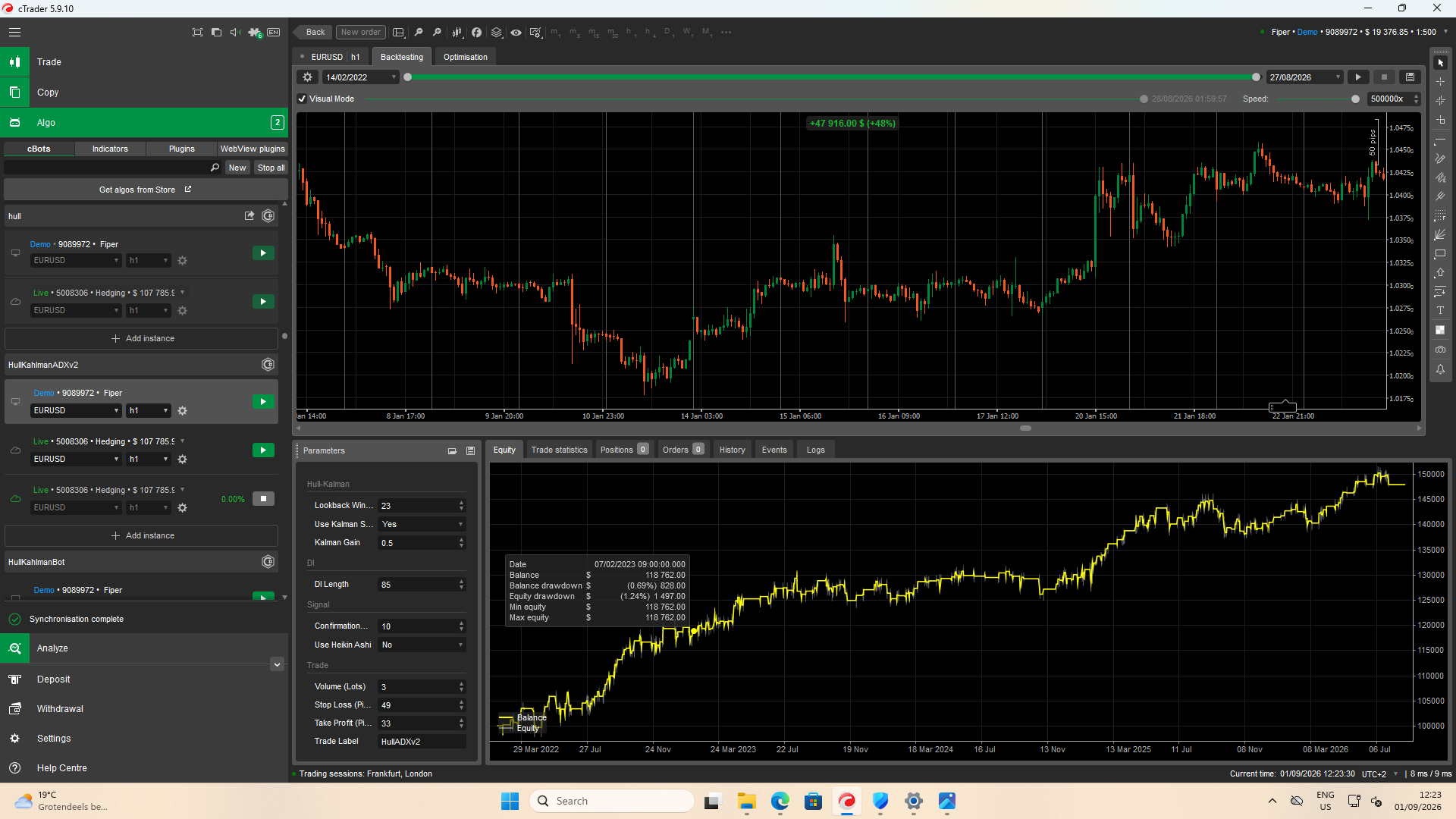Play the backtest

point(1358,77)
